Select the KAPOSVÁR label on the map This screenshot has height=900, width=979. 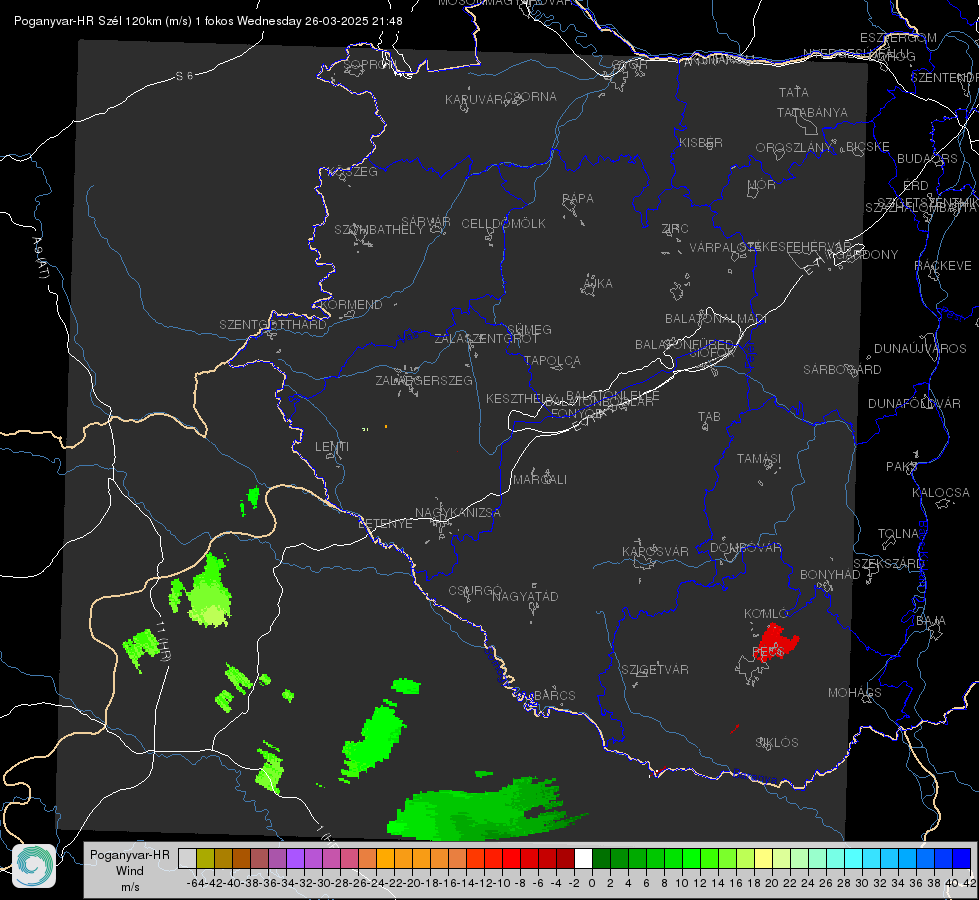[x=655, y=551]
